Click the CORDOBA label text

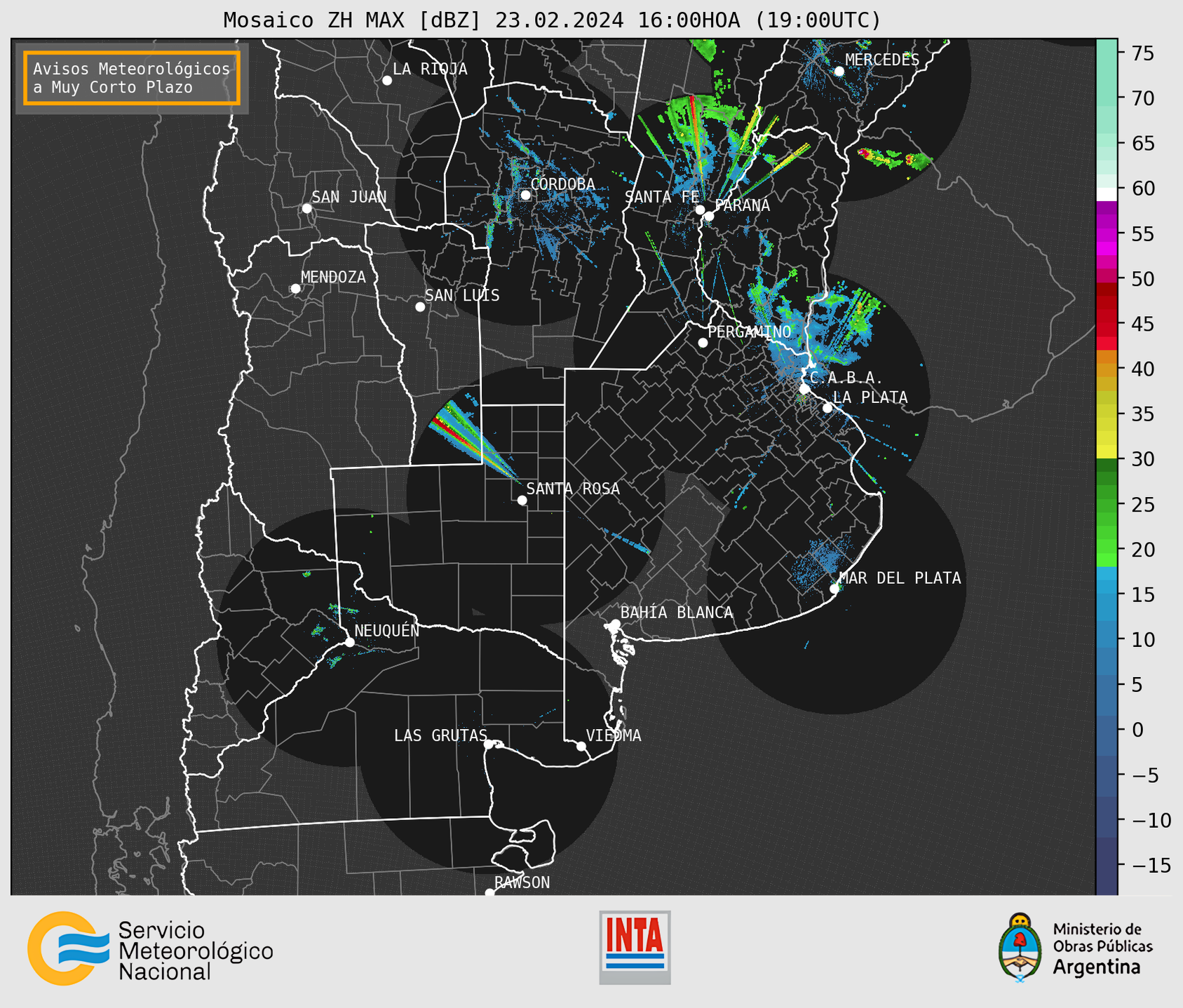tap(562, 184)
